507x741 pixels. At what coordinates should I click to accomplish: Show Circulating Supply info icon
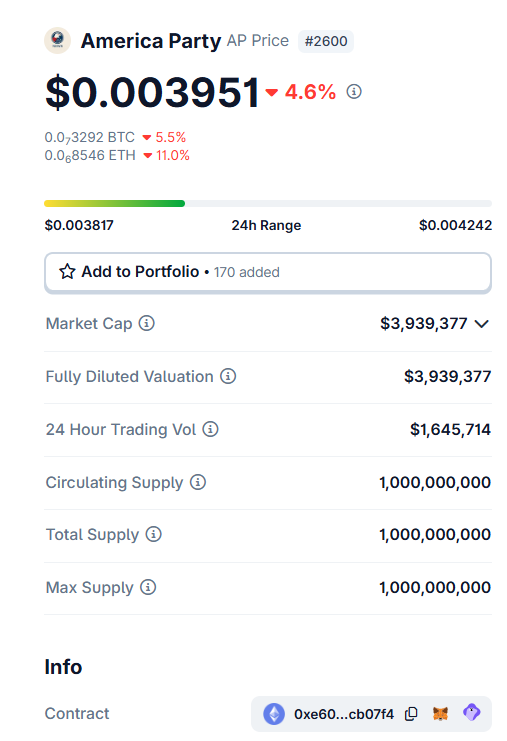tap(198, 482)
